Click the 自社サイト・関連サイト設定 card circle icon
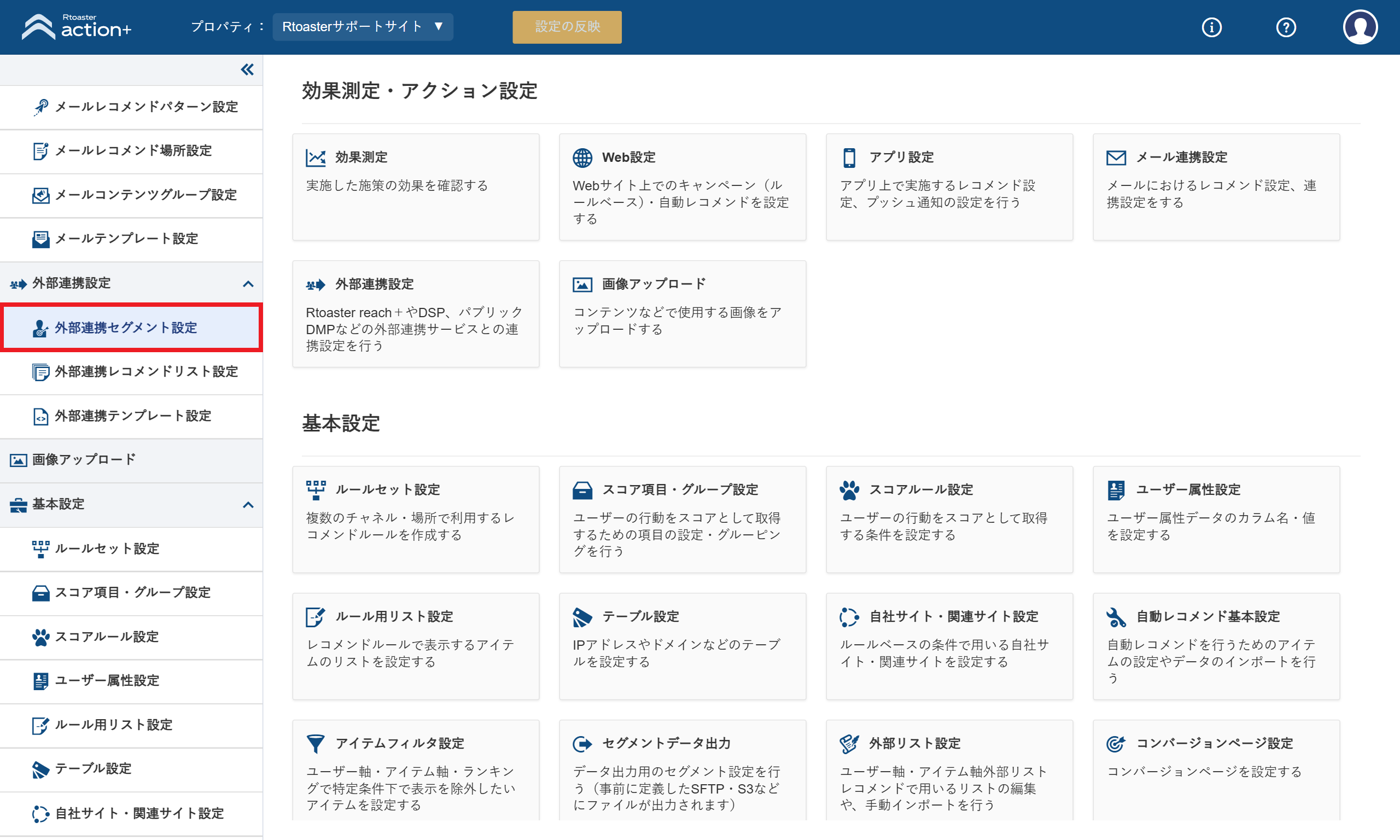Screen dimensions: 1400x840 (x=849, y=617)
